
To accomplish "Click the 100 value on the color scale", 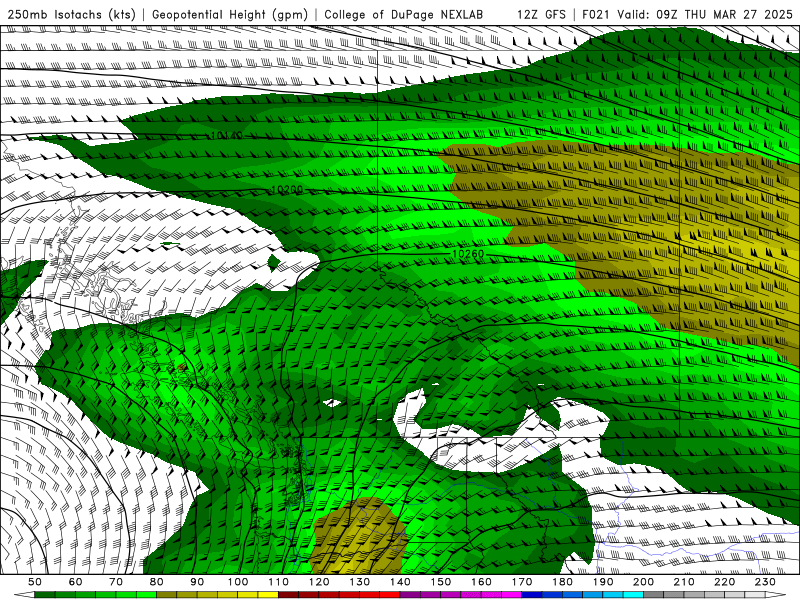I will (x=238, y=582).
